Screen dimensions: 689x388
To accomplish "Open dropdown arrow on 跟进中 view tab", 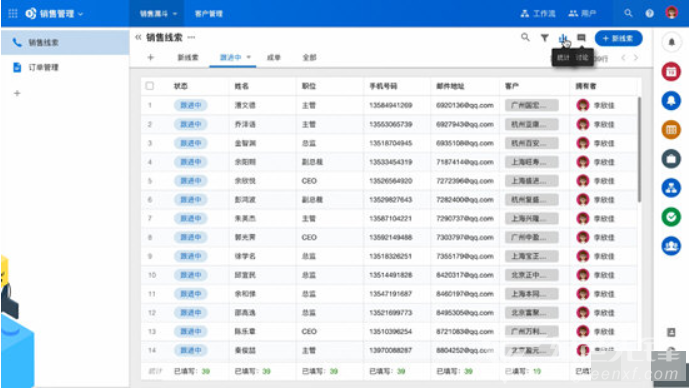I will [249, 57].
